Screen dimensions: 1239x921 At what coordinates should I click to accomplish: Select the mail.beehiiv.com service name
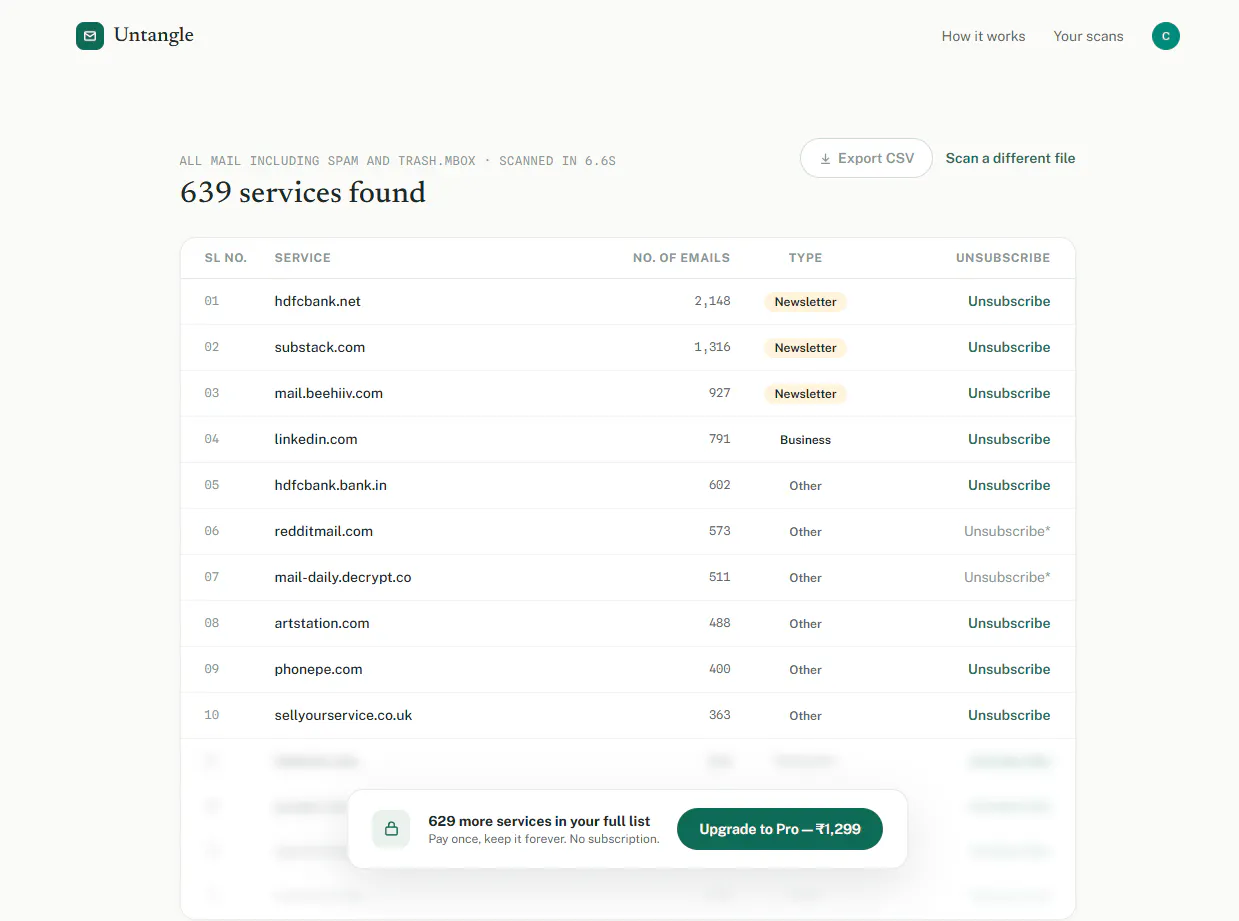point(329,393)
